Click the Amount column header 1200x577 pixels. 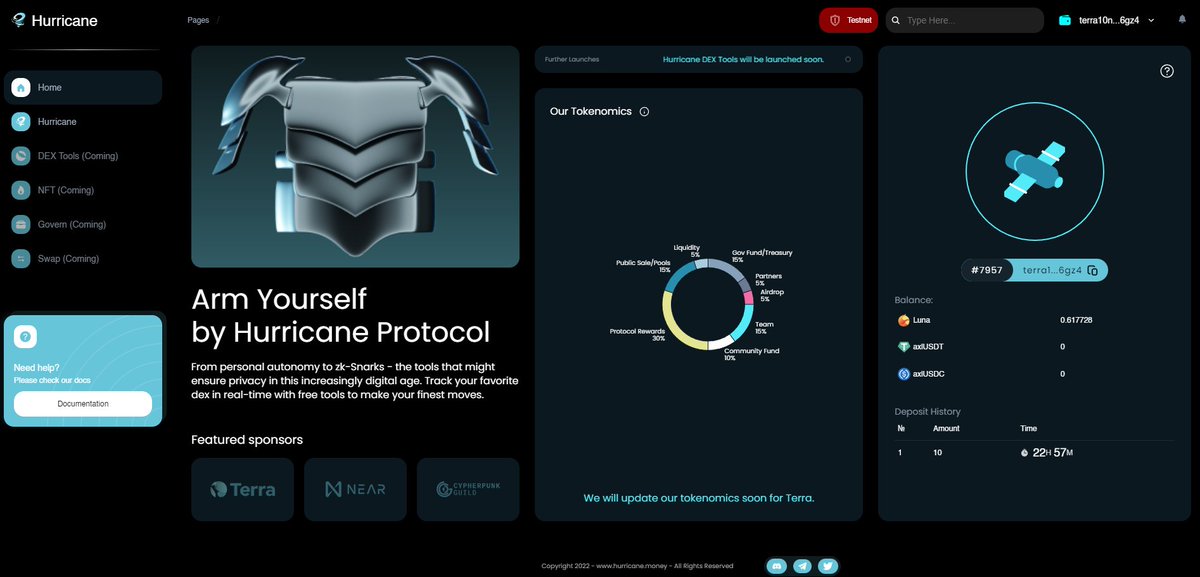[x=946, y=428]
